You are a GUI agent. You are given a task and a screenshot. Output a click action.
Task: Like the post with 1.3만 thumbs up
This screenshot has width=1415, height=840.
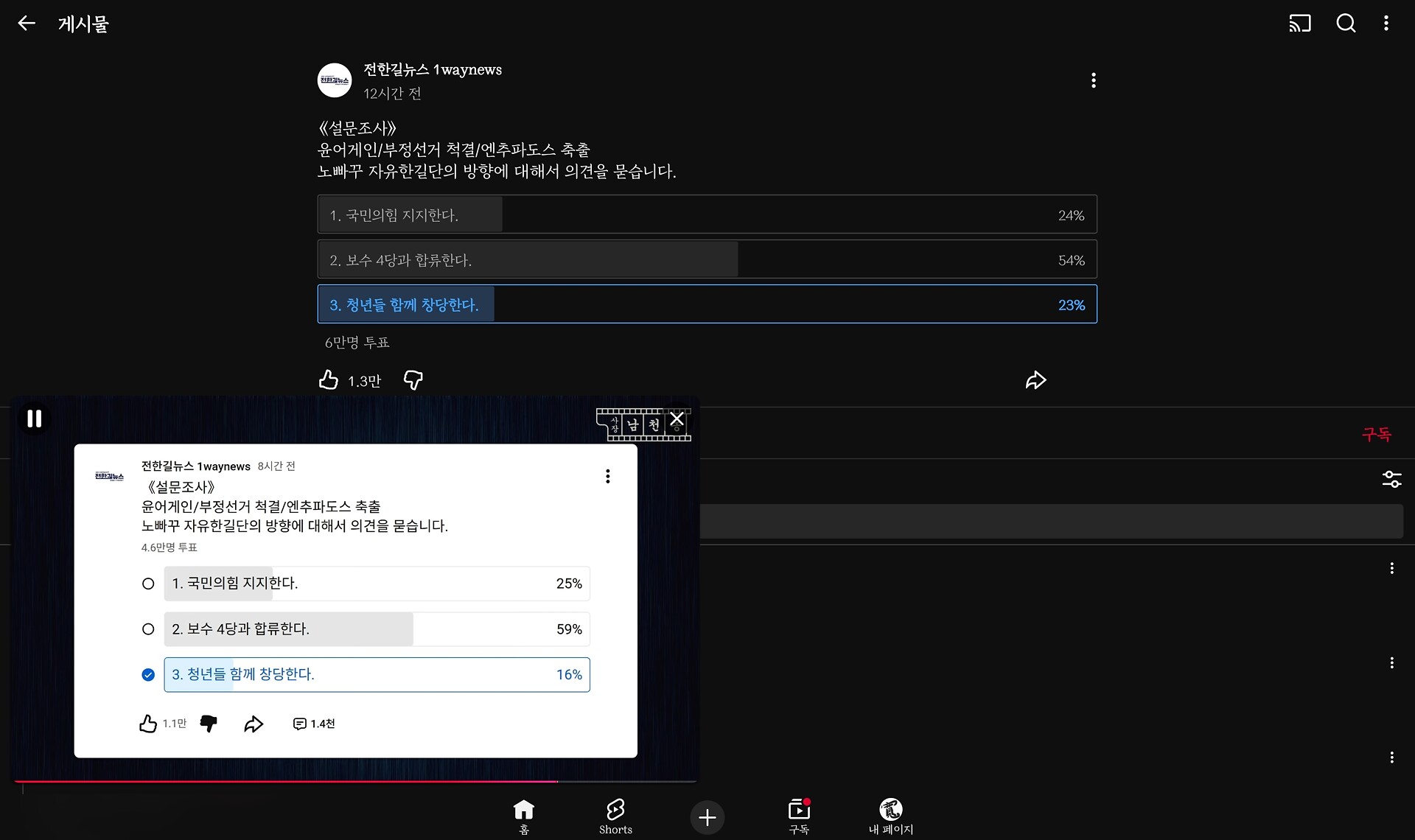tap(329, 380)
